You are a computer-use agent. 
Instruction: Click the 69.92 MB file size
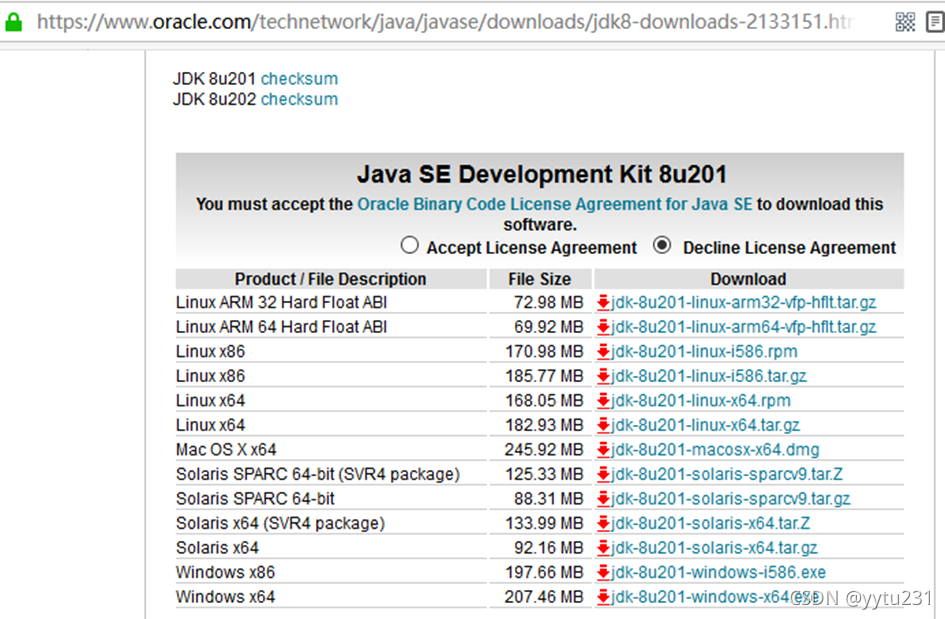tap(548, 327)
